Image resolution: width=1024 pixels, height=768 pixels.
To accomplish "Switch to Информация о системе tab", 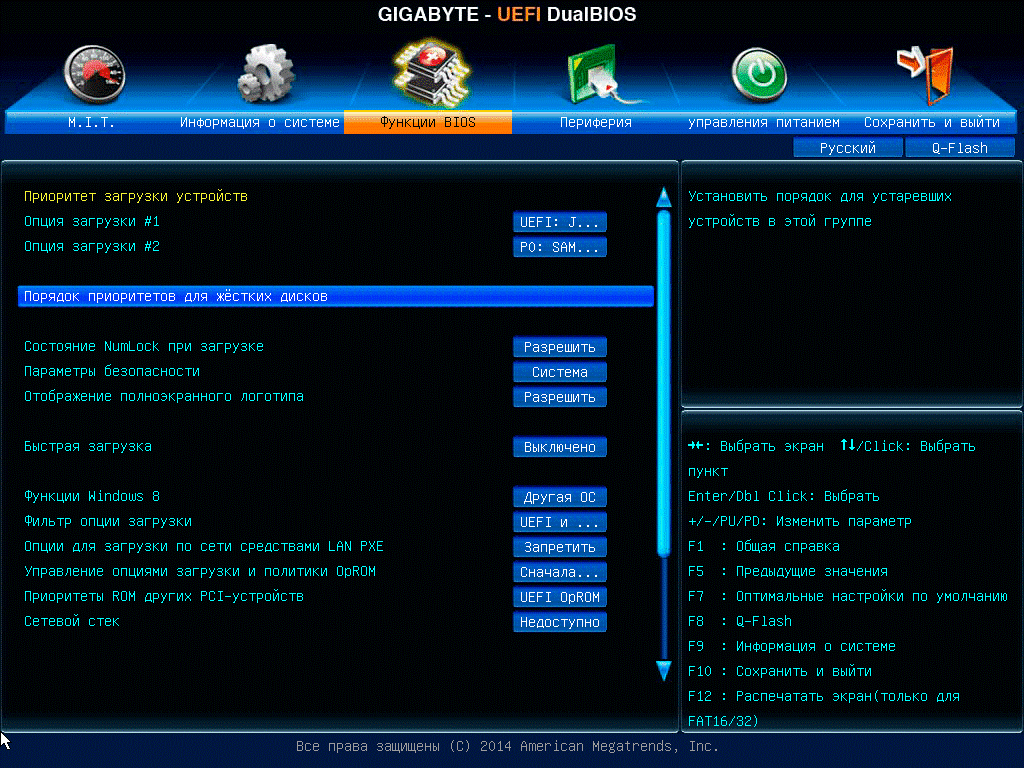I will (260, 122).
